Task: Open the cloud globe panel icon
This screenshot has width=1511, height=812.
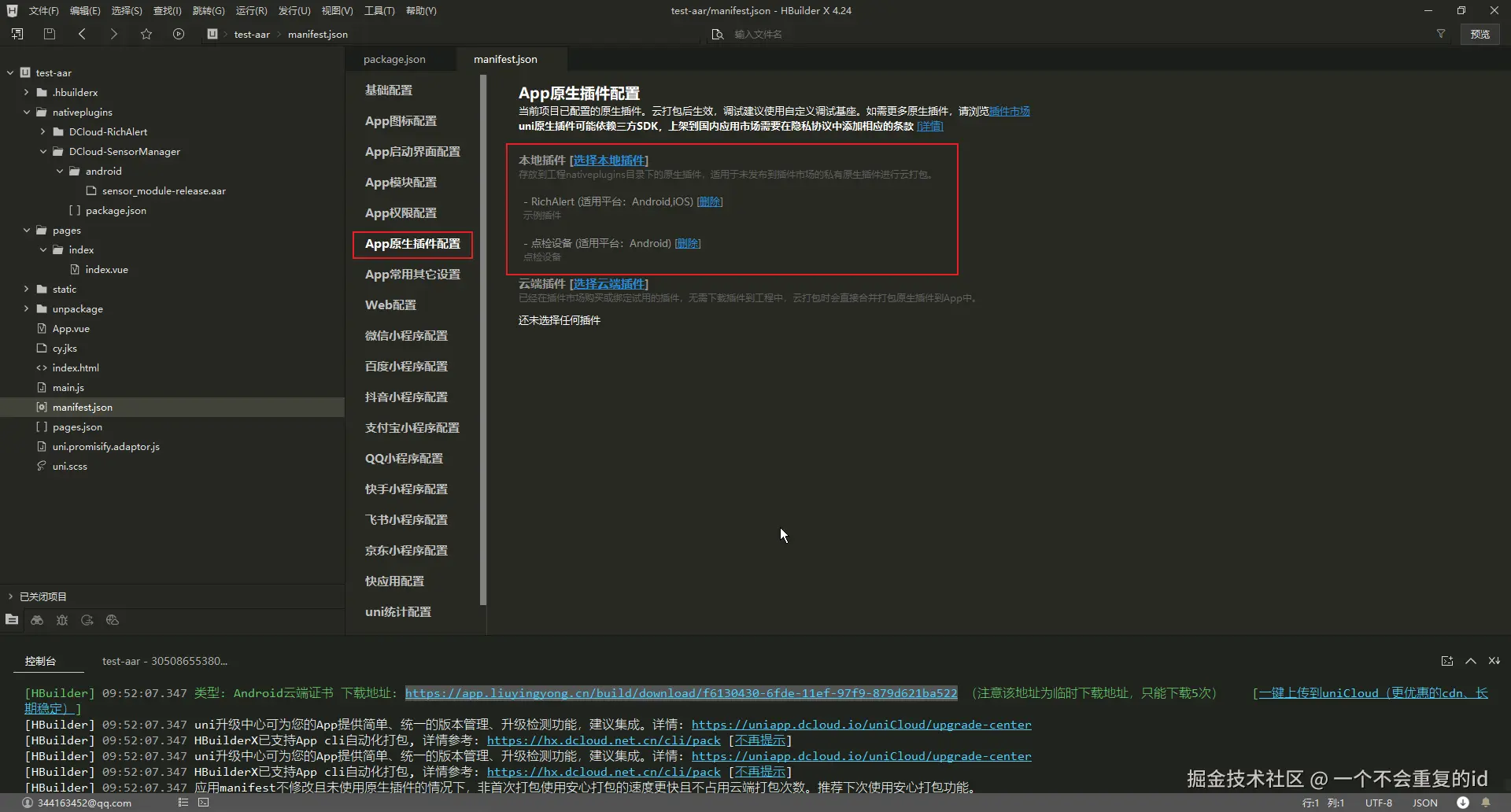Action: pyautogui.click(x=113, y=620)
